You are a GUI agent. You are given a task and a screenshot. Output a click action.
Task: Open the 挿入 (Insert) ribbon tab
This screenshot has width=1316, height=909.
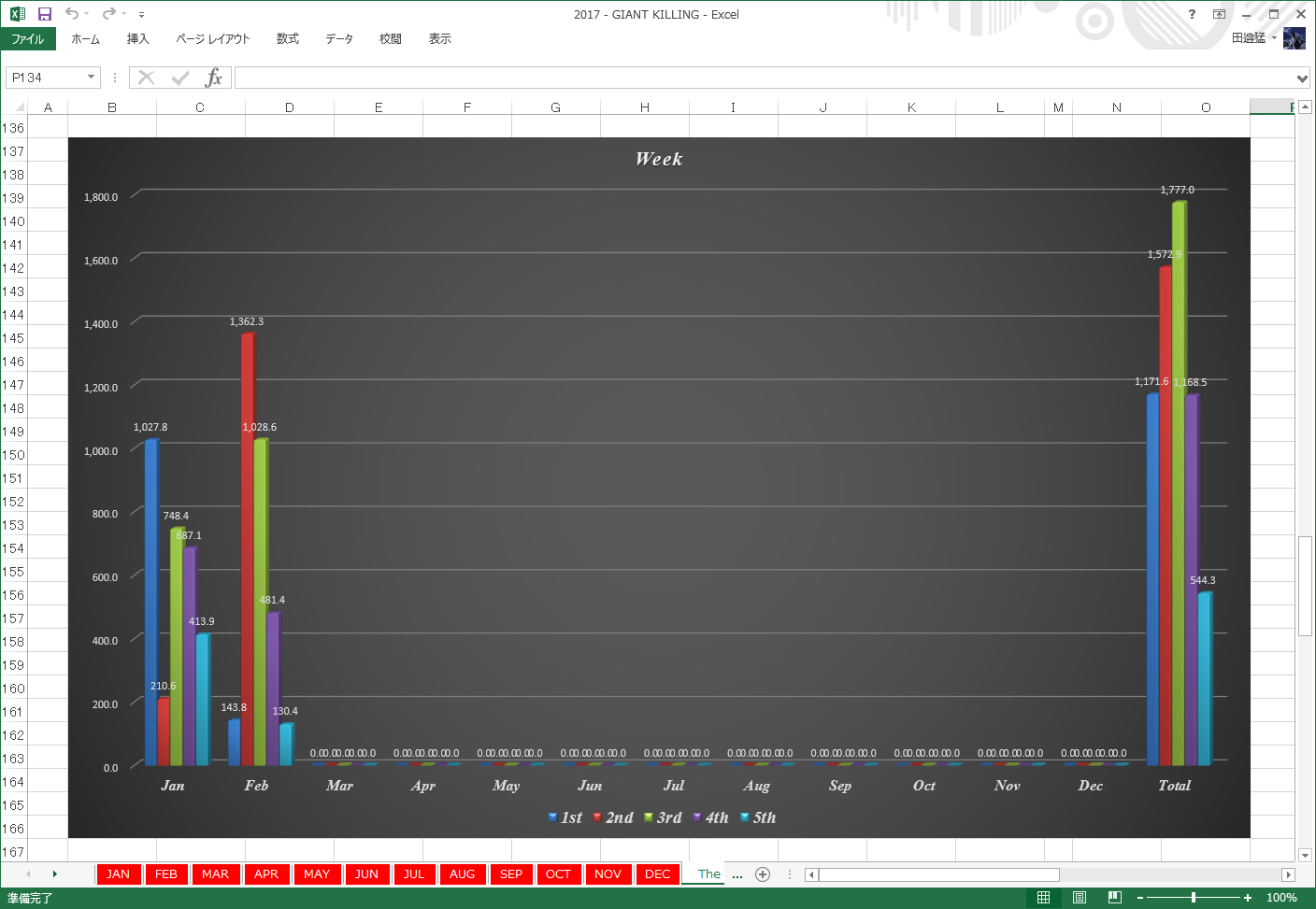[138, 39]
